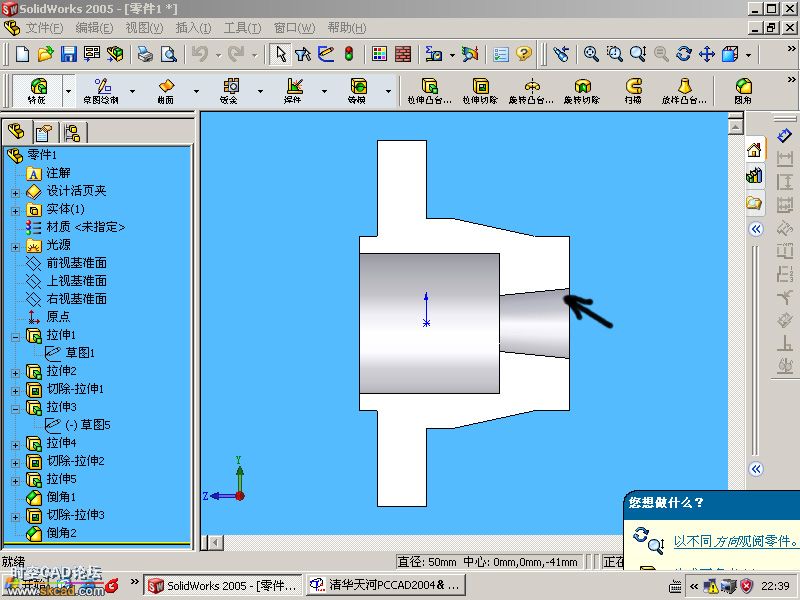This screenshot has width=800, height=600.
Task: Expand the 设计活页夹 tree node
Action: [x=15, y=193]
